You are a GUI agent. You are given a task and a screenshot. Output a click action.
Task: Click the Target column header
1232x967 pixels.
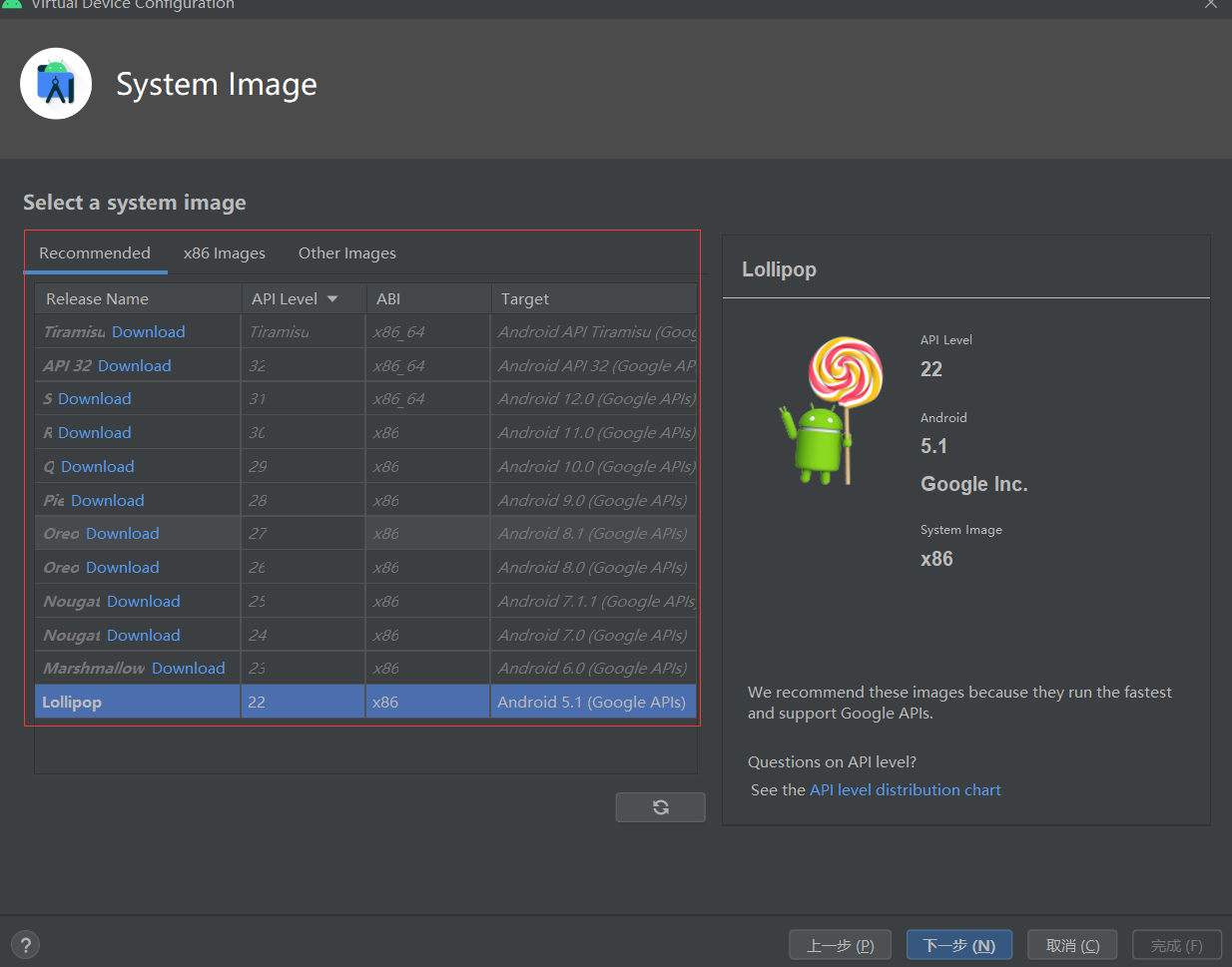594,298
